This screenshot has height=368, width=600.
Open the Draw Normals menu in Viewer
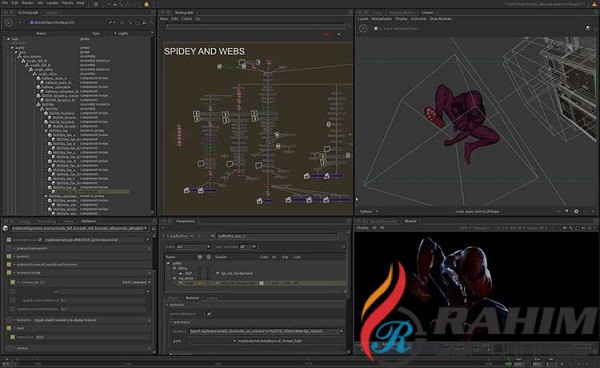pos(440,19)
